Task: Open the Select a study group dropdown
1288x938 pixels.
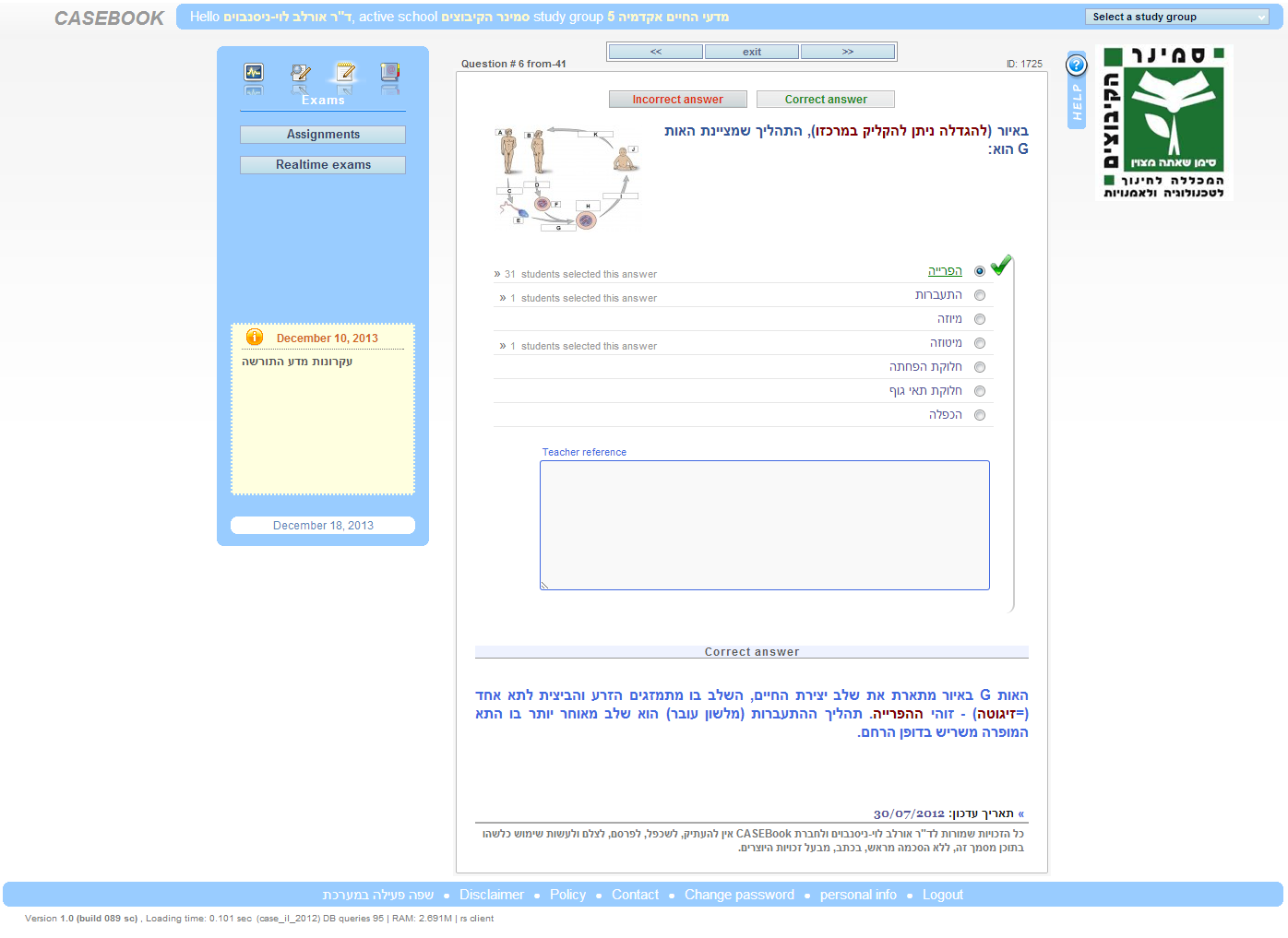Action: (x=1177, y=17)
